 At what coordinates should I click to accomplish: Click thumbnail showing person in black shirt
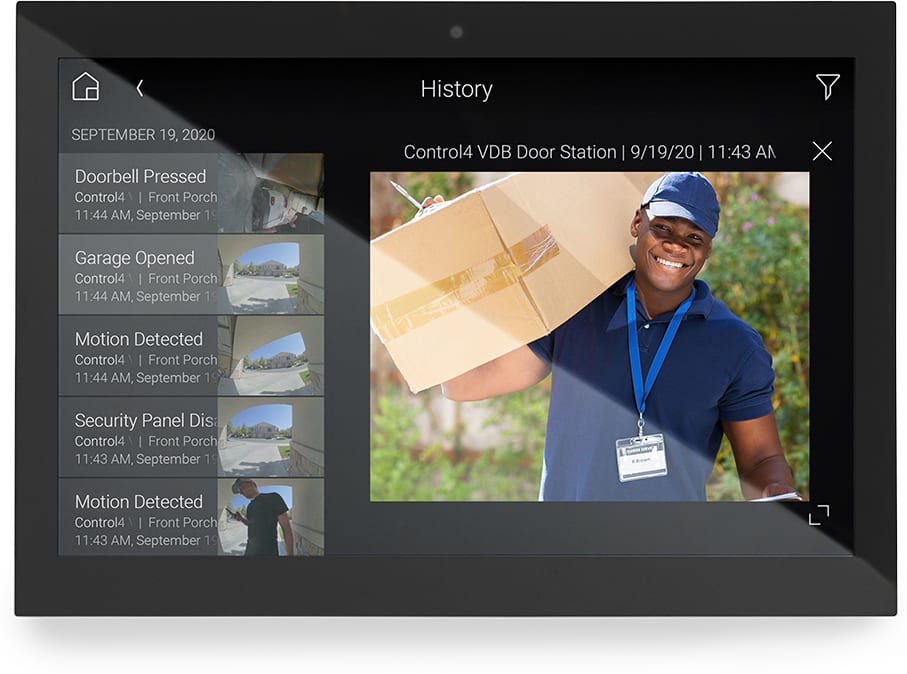[271, 517]
